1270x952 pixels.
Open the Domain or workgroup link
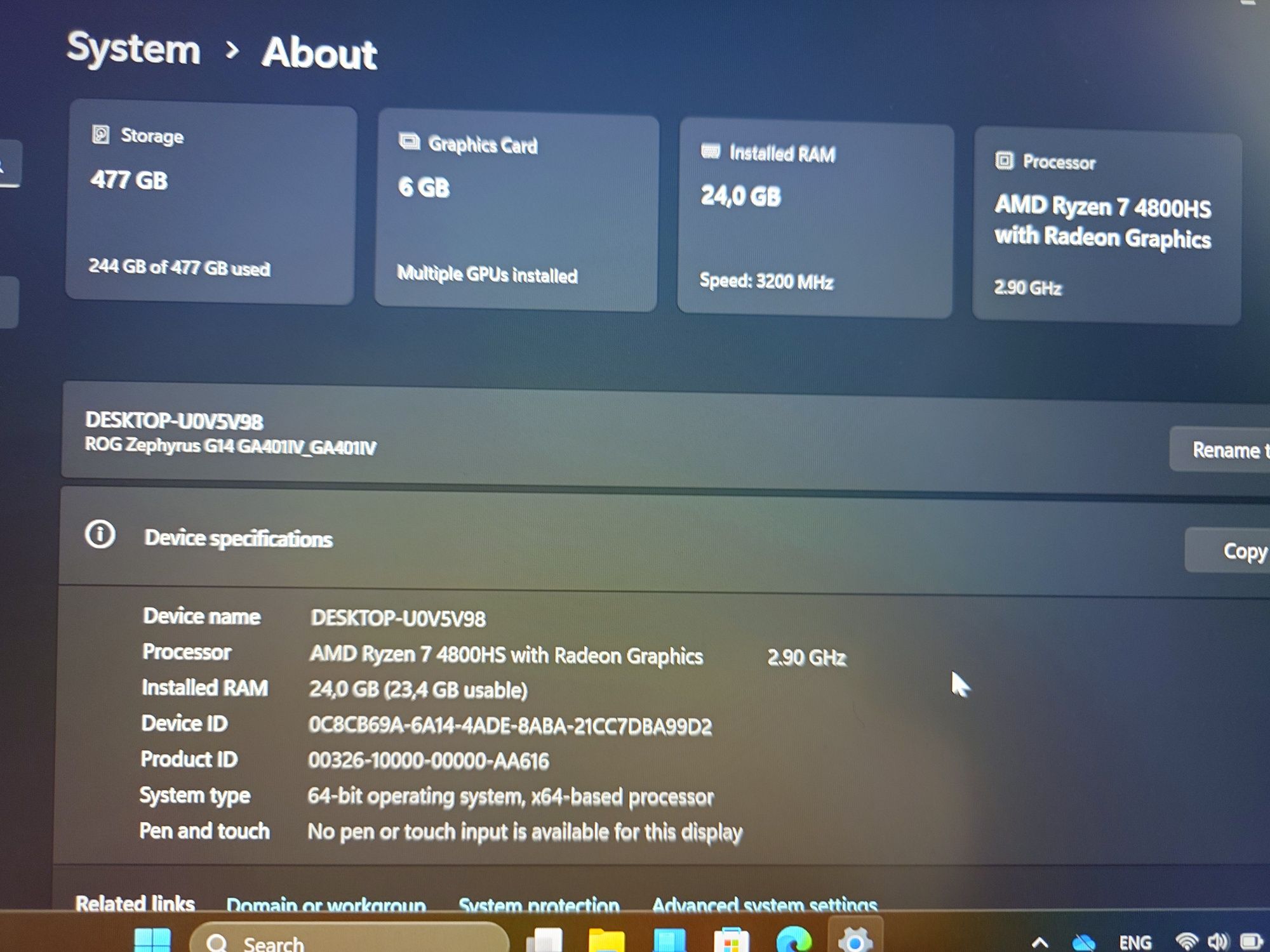[326, 905]
